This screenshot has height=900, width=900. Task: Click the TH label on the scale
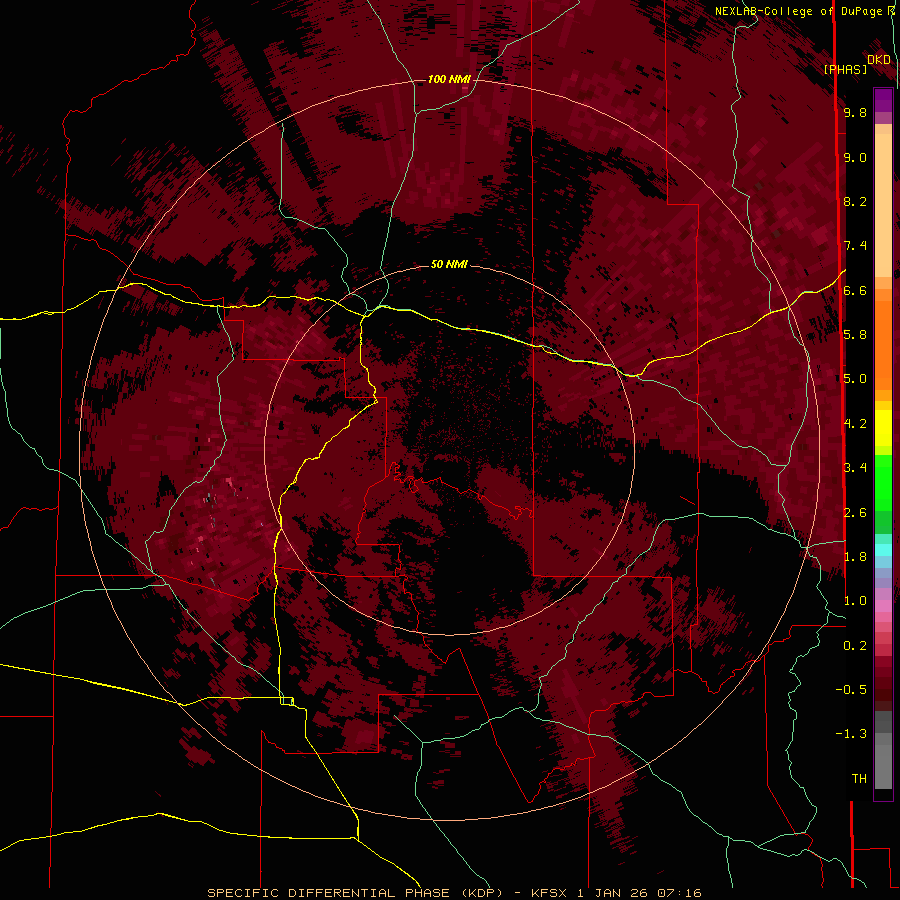tap(859, 779)
